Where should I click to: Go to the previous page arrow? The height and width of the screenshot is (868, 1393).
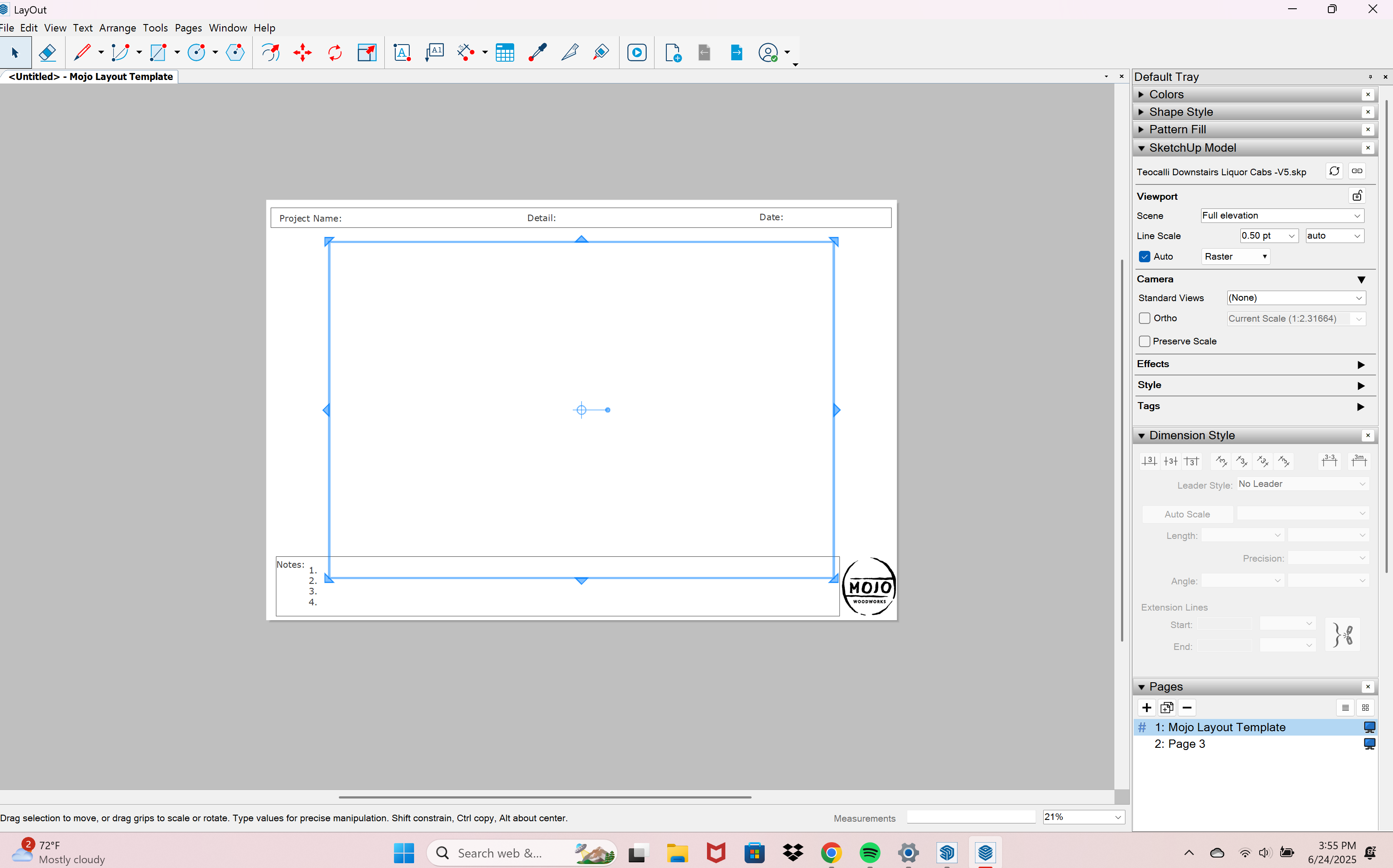pos(704,53)
